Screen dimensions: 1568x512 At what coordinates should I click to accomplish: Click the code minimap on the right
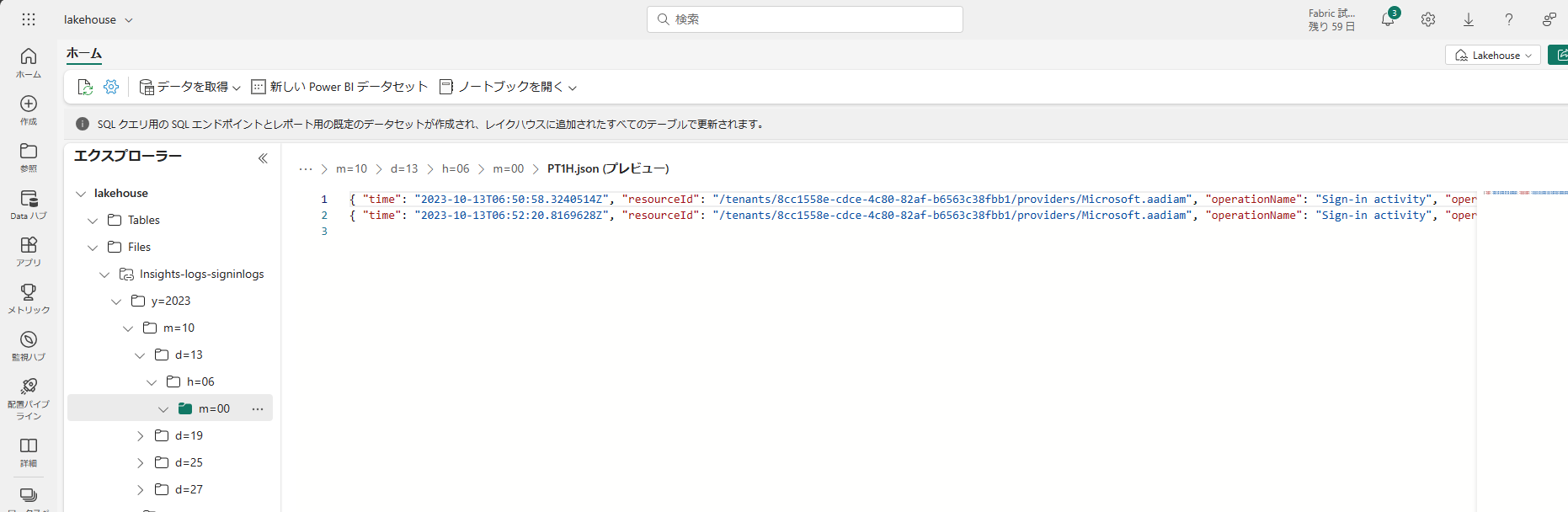click(x=1524, y=193)
